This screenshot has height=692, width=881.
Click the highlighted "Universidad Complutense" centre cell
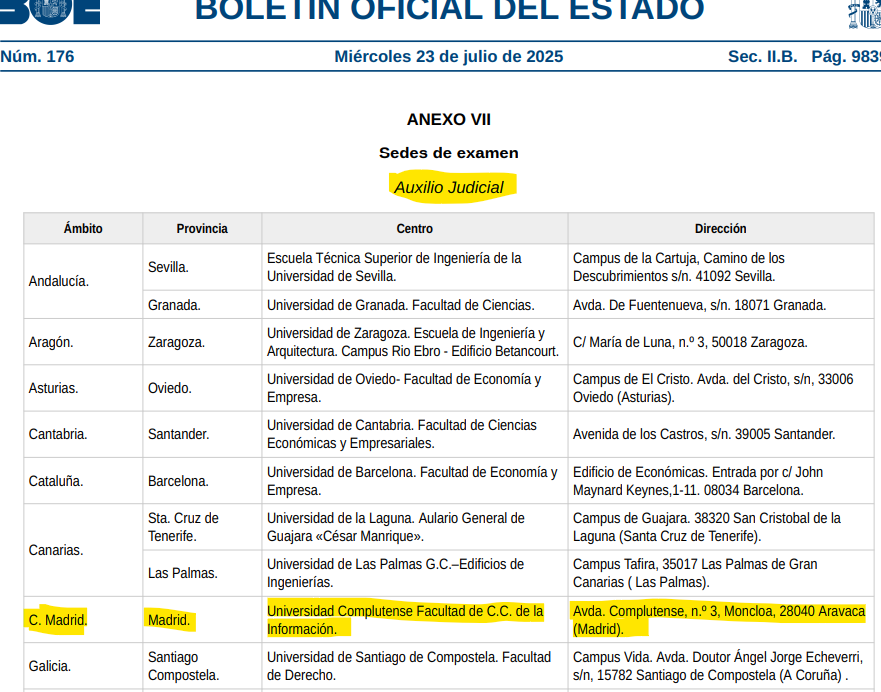click(415, 620)
